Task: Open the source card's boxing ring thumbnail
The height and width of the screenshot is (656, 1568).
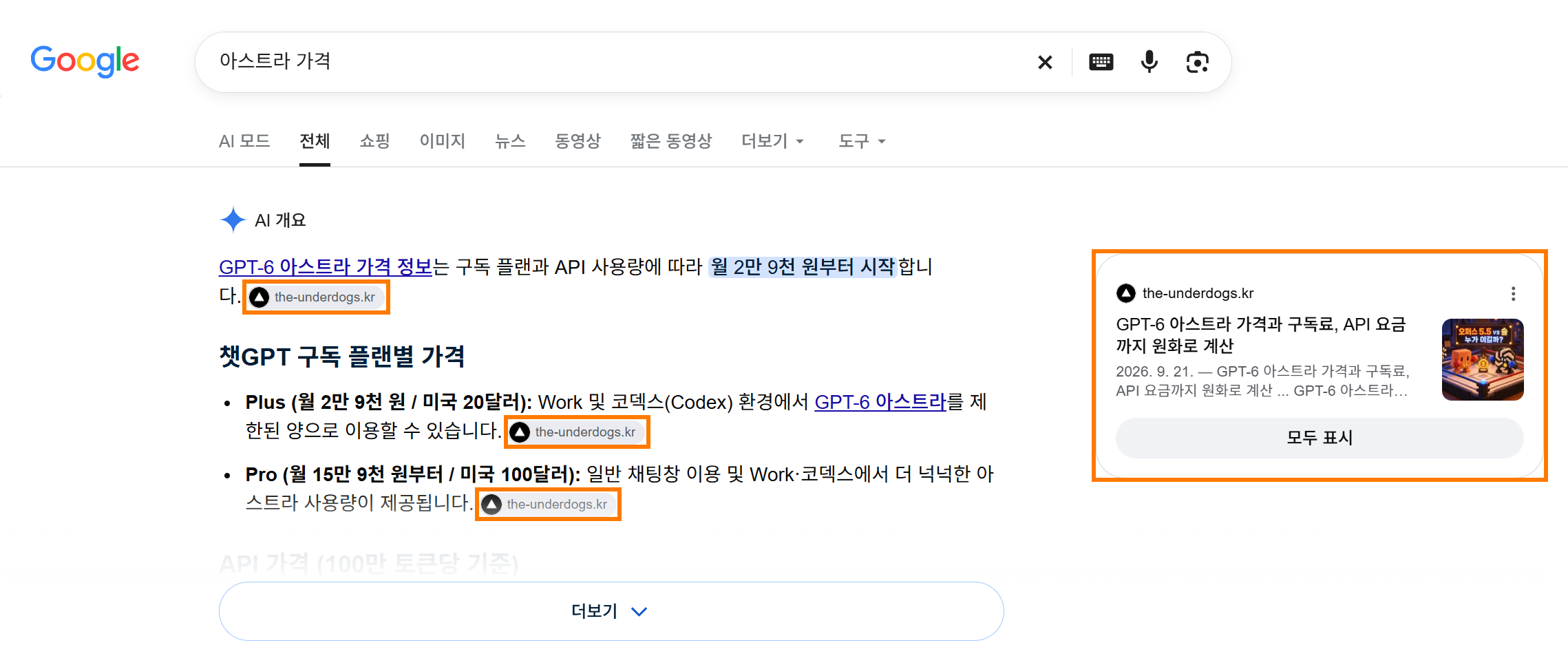Action: pyautogui.click(x=1483, y=359)
